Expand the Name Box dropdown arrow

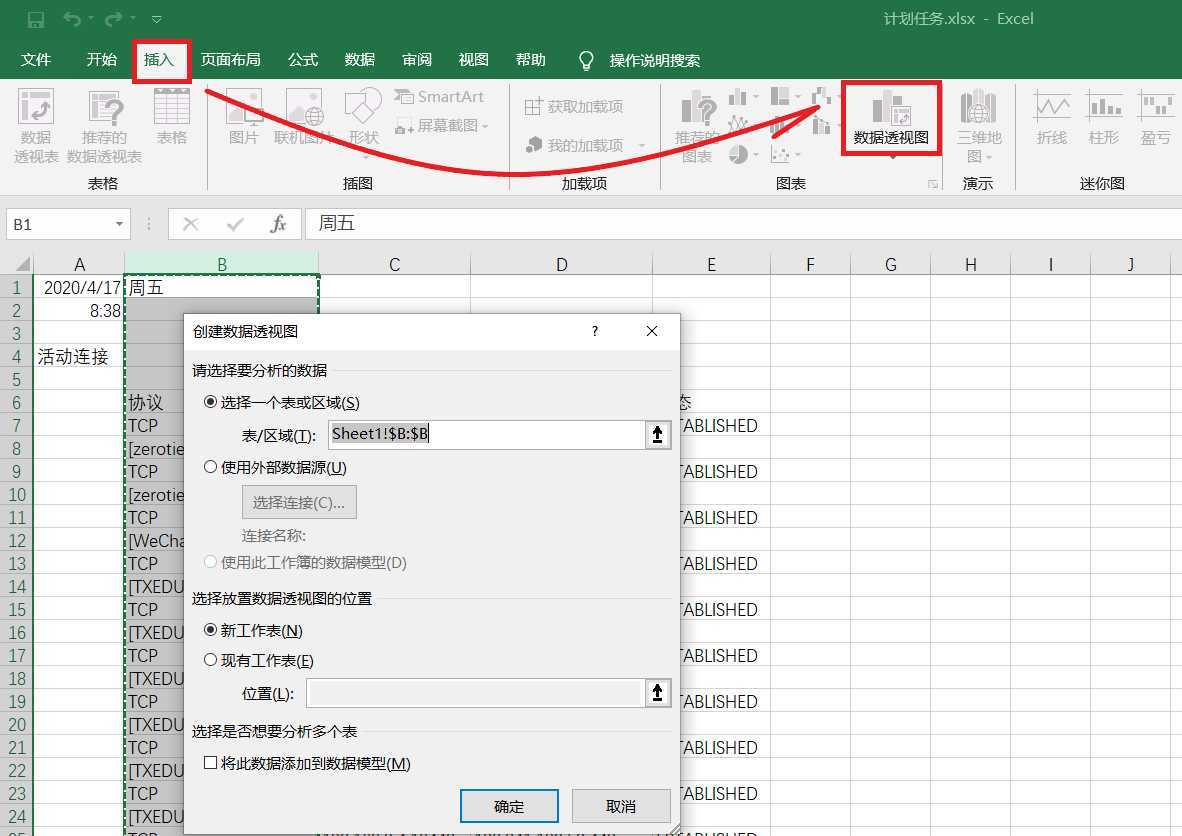[120, 224]
